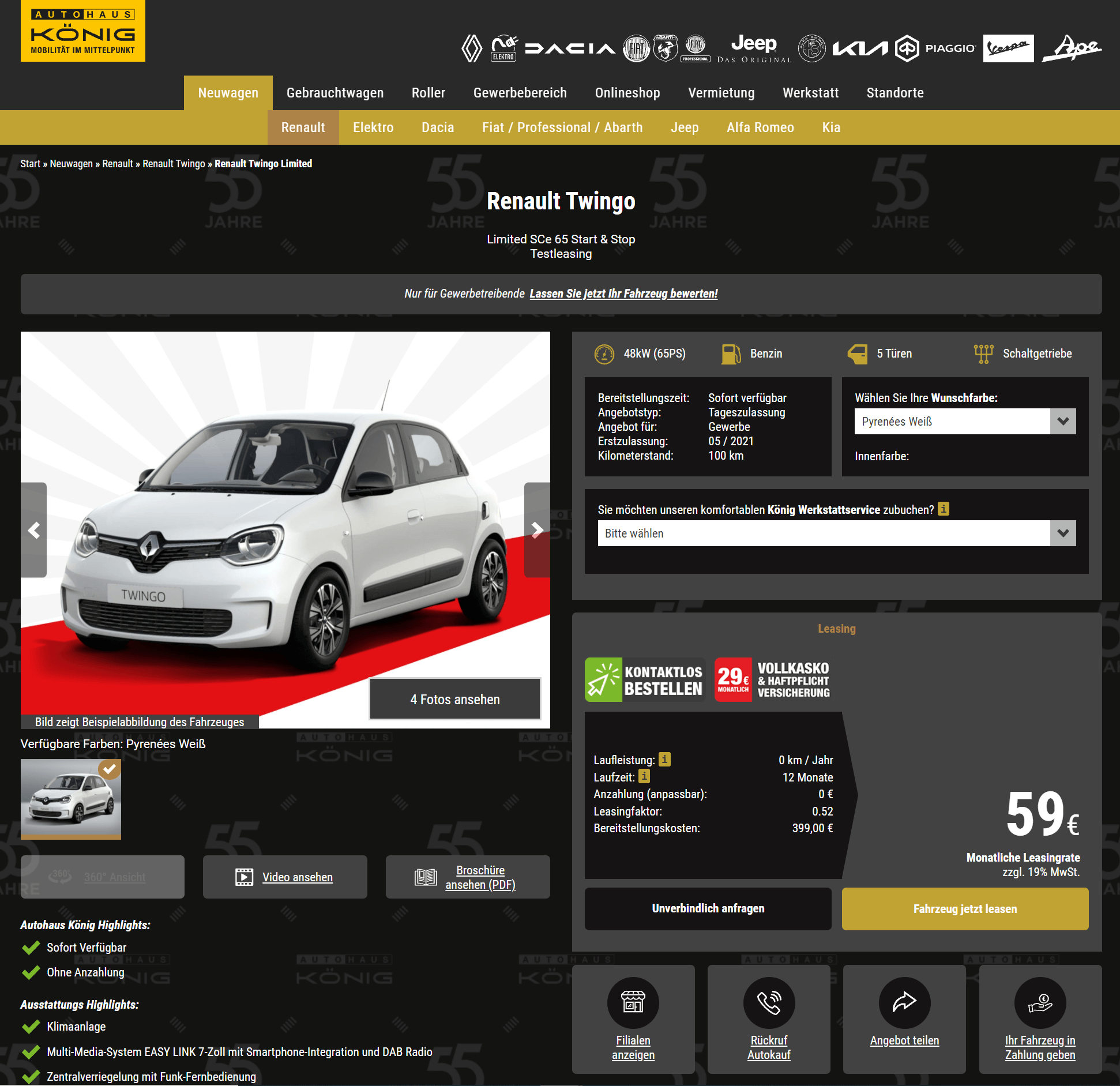This screenshot has width=1120, height=1086.
Task: Click the Leasing tab heading
Action: pyautogui.click(x=836, y=629)
